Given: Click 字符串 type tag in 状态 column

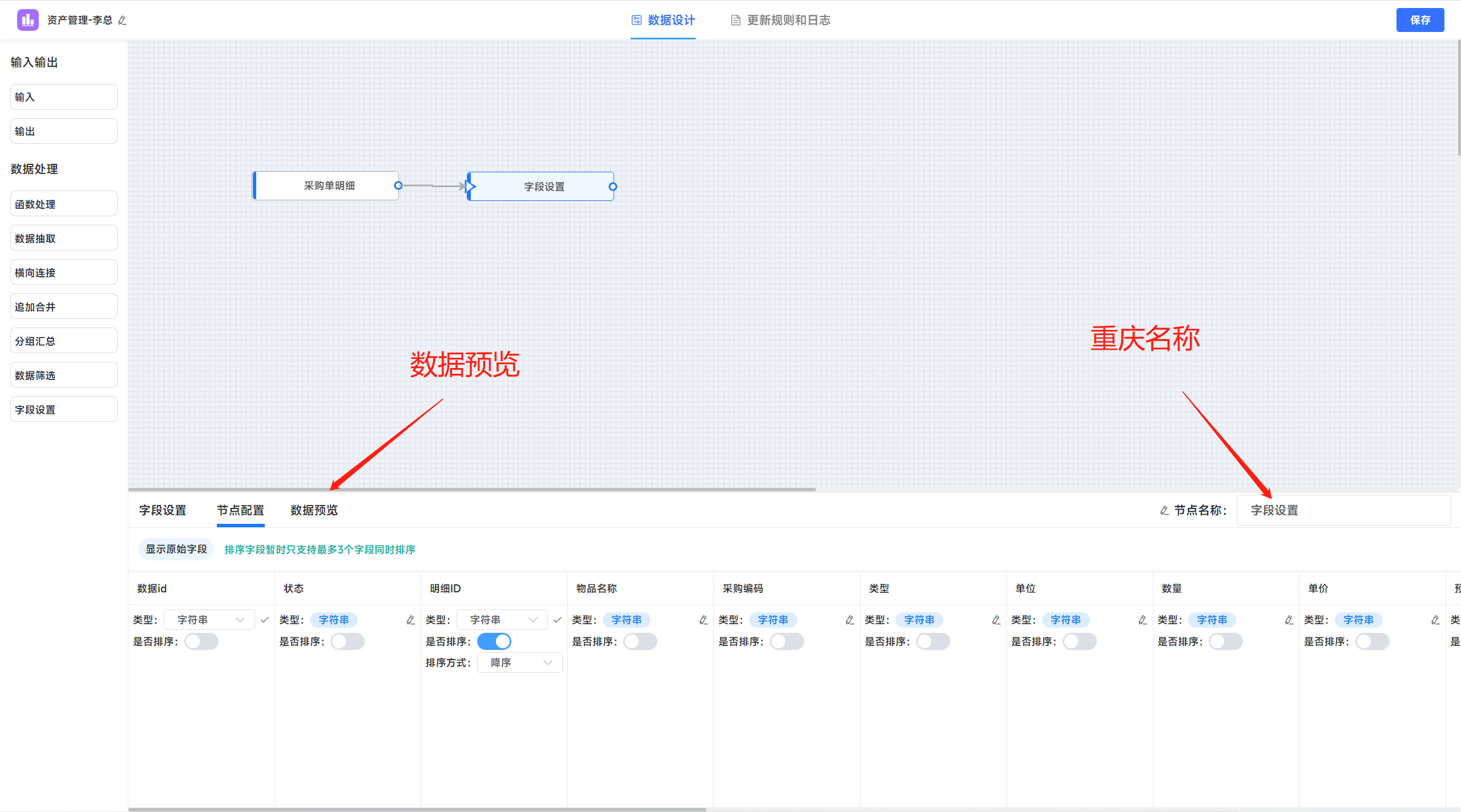Looking at the screenshot, I should coord(334,620).
